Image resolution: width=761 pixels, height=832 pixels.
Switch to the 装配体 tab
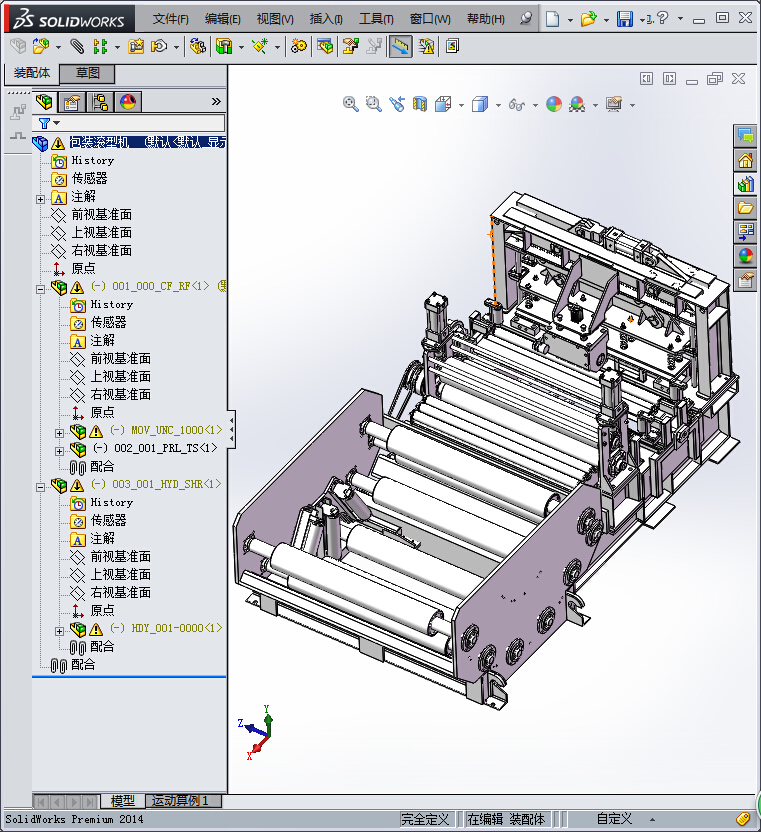(31, 73)
